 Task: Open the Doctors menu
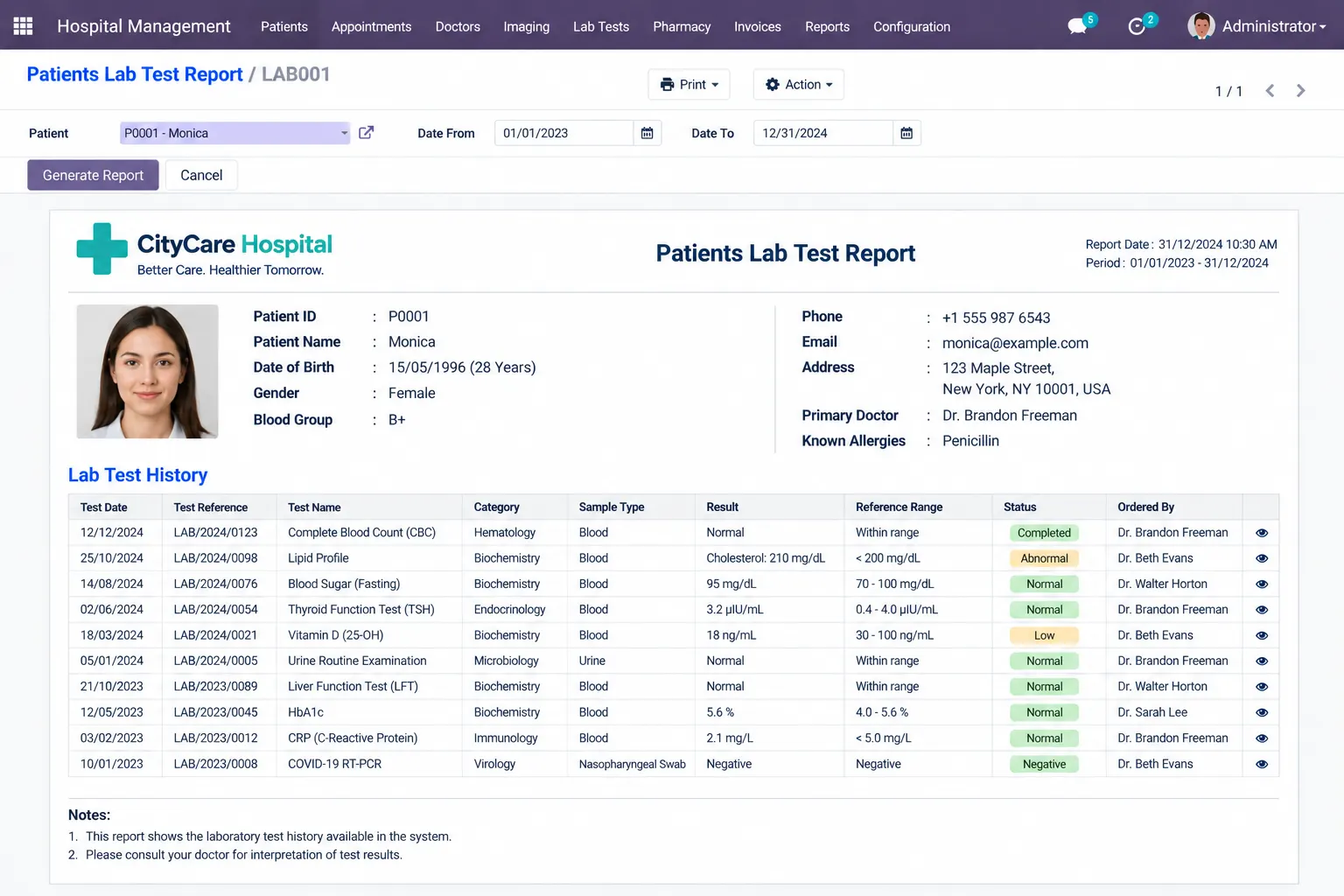tap(458, 26)
